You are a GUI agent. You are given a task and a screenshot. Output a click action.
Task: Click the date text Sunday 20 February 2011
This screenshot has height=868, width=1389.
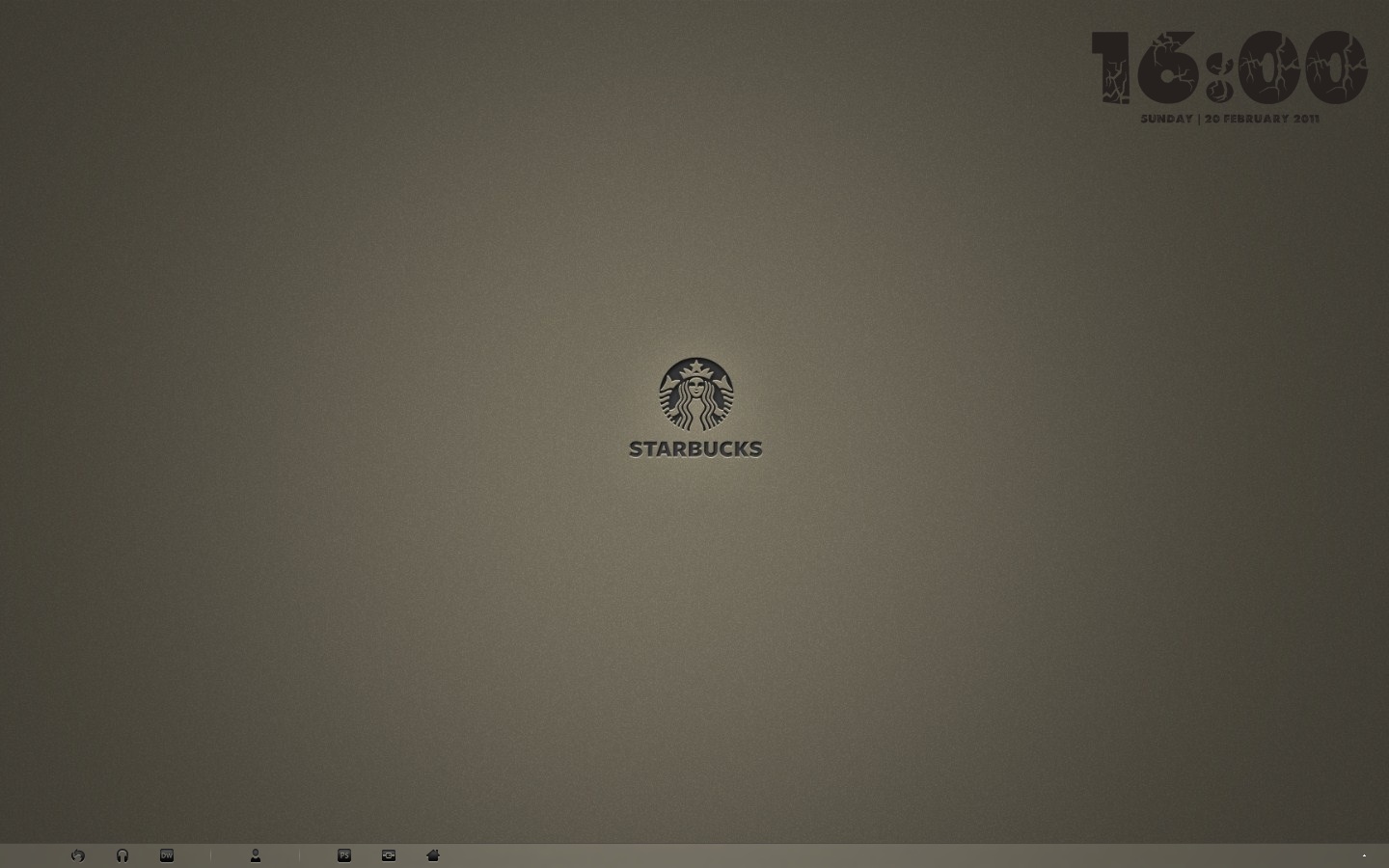[1230, 119]
